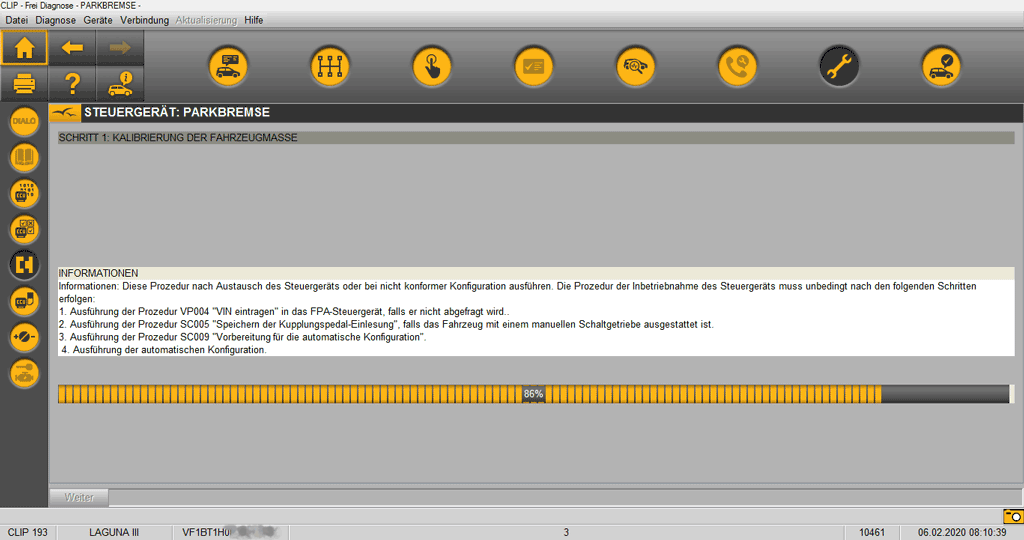Select the touch finger icon

[431, 66]
